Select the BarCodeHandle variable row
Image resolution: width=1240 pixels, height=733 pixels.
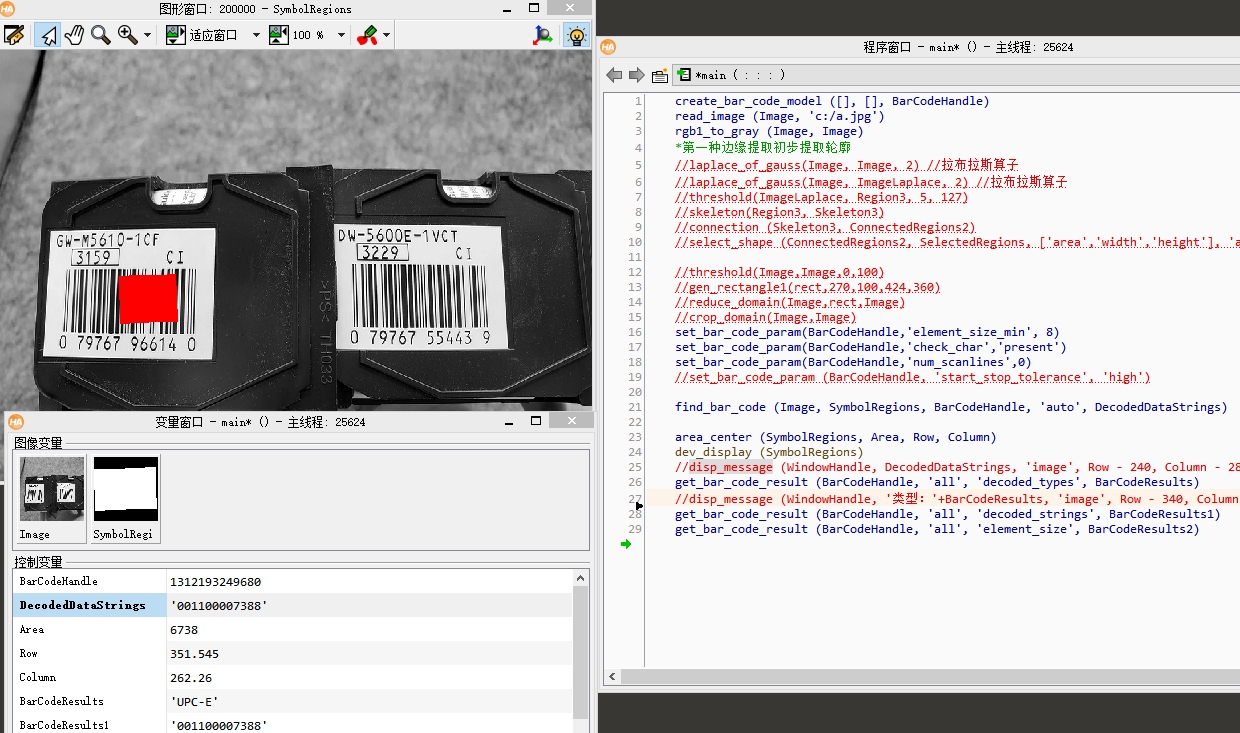tap(292, 581)
